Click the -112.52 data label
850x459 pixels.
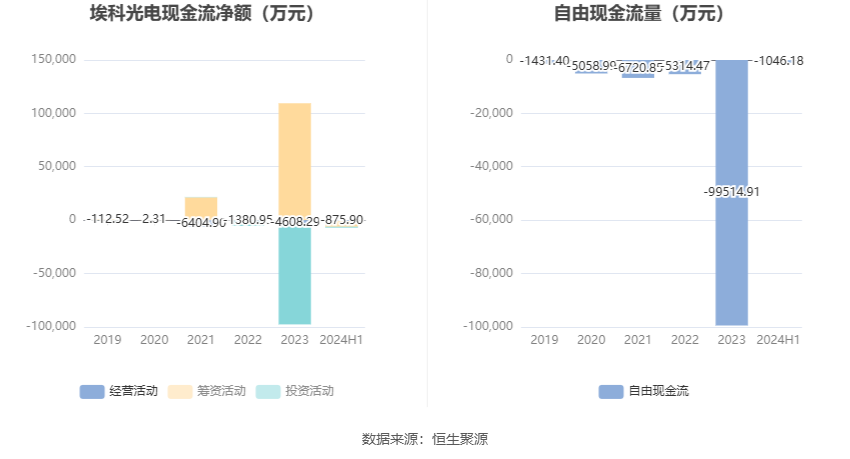point(107,219)
